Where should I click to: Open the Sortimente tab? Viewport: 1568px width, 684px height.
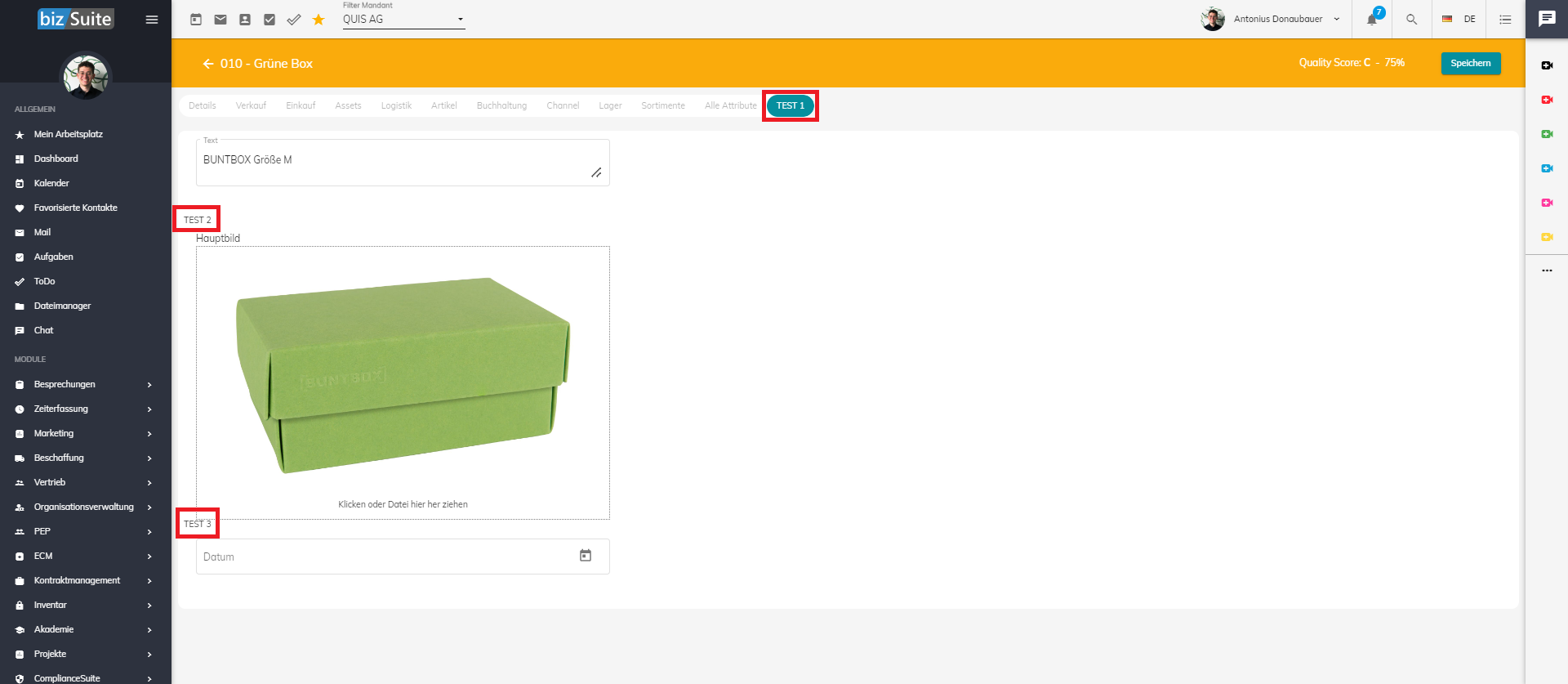[x=663, y=105]
